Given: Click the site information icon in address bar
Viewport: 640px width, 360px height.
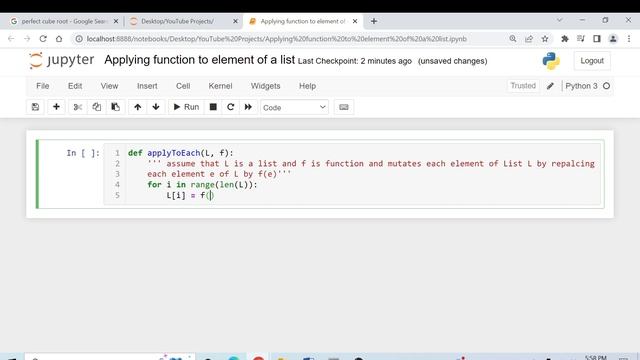Looking at the screenshot, I should pyautogui.click(x=79, y=39).
